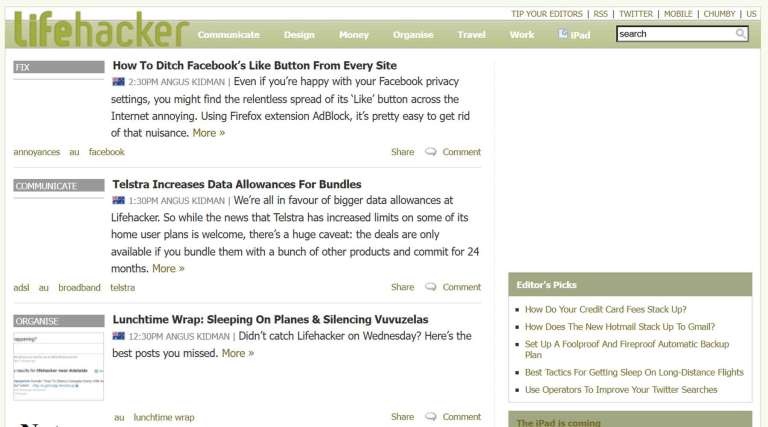The image size is (768, 427).
Task: Click the iPad icon in the navigation bar
Action: click(x=563, y=34)
